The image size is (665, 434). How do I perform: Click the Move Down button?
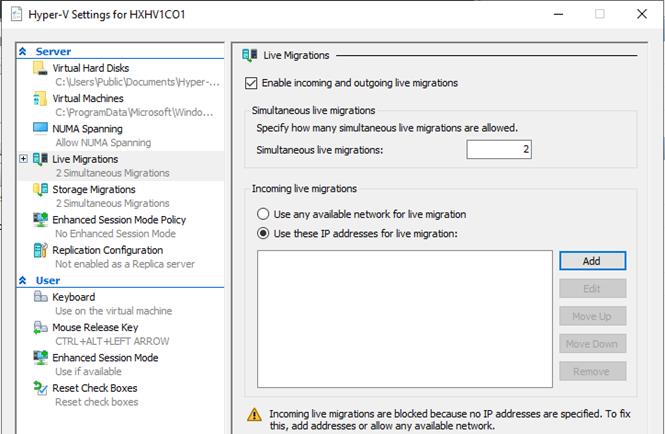[x=592, y=344]
